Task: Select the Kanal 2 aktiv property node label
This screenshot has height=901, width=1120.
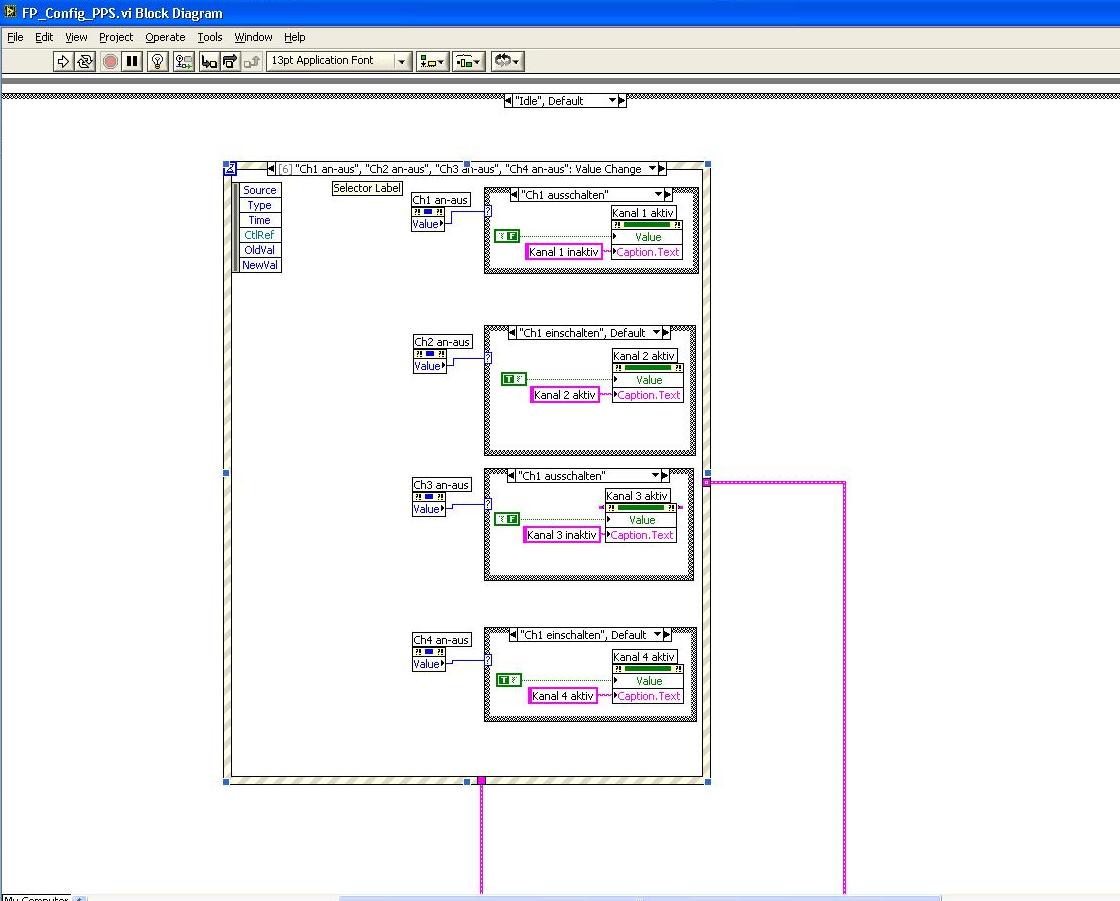Action: click(x=644, y=355)
